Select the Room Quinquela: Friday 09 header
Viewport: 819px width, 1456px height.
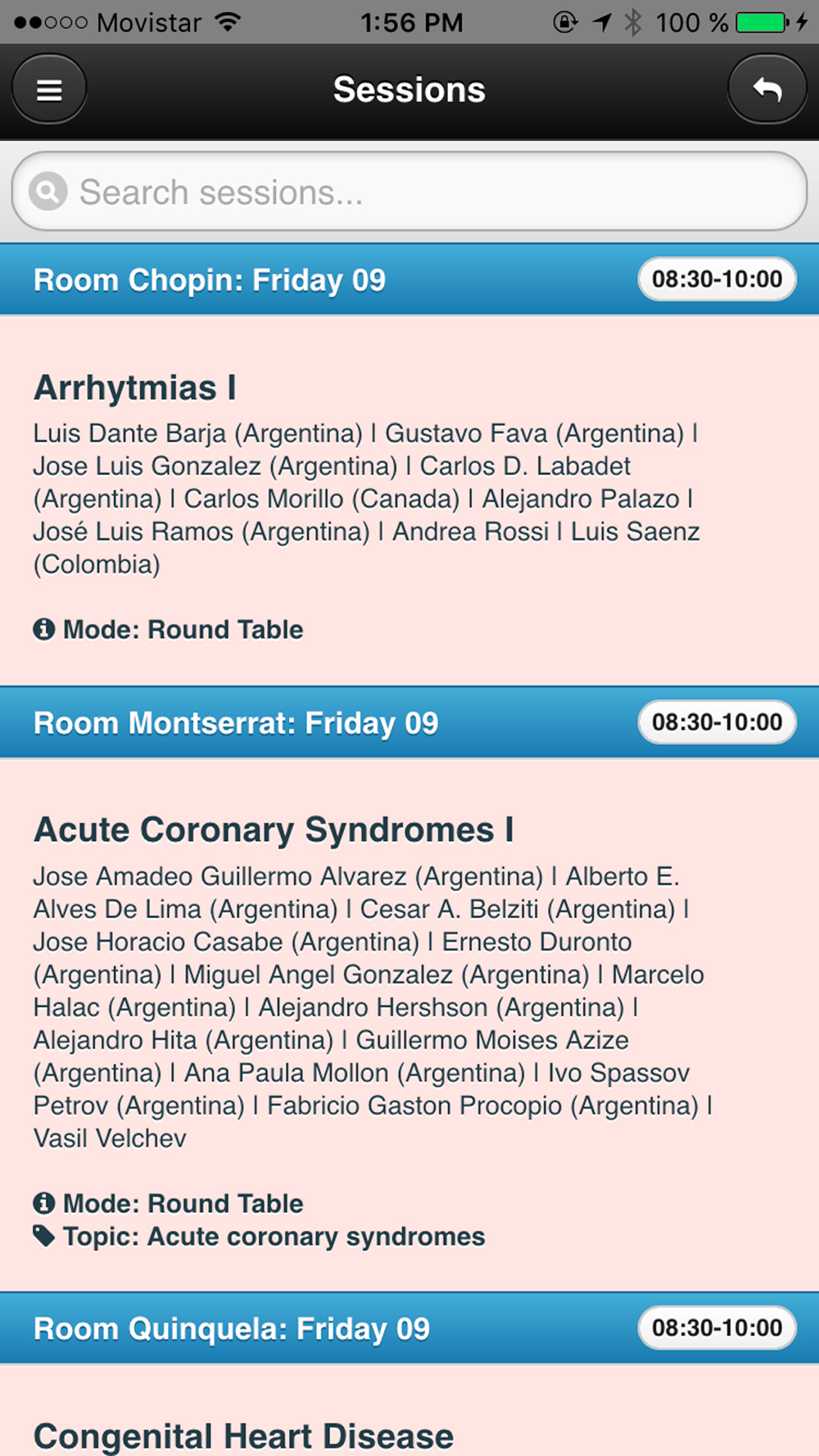(231, 1328)
